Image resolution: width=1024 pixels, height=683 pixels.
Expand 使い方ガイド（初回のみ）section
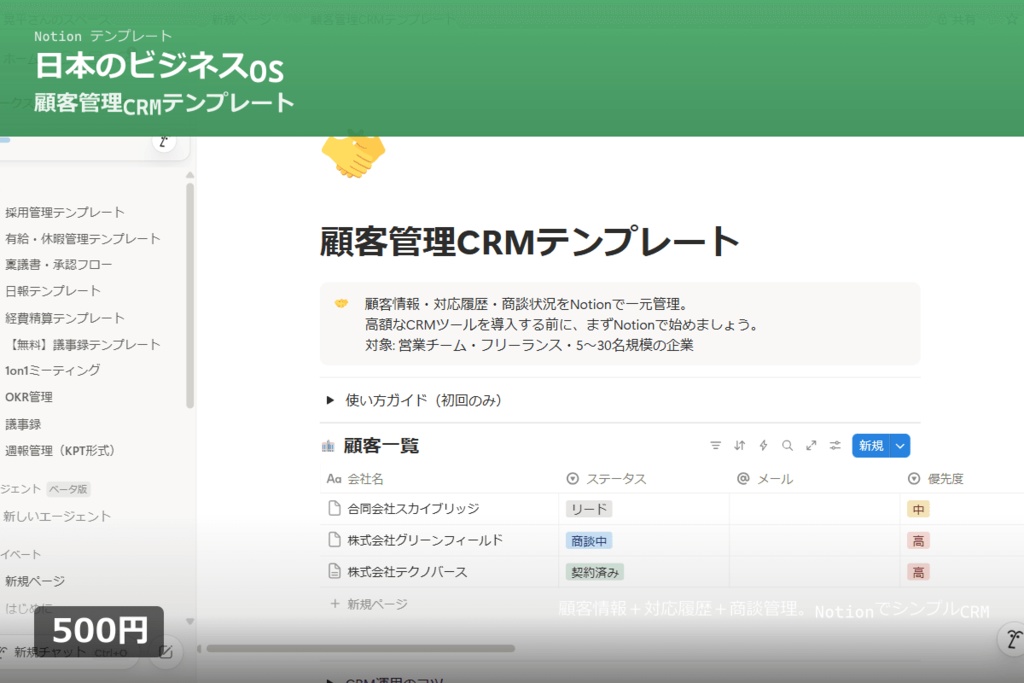tap(330, 399)
